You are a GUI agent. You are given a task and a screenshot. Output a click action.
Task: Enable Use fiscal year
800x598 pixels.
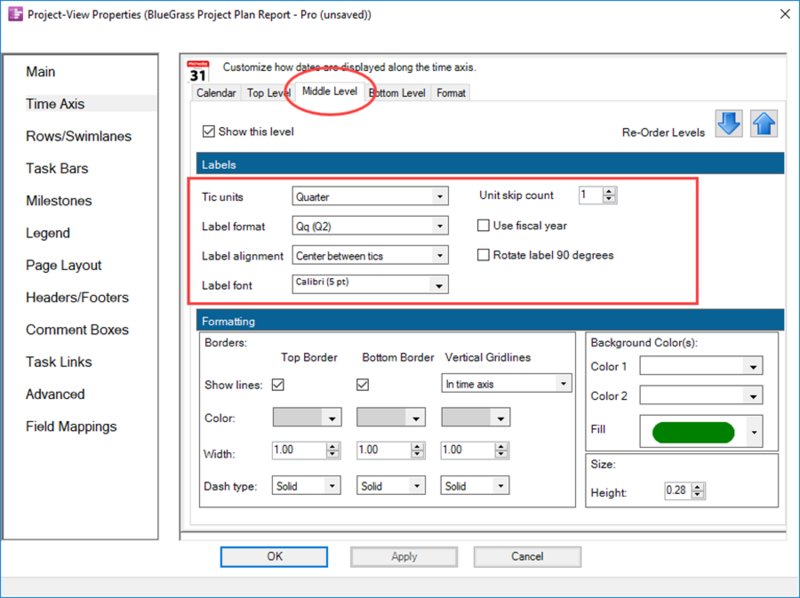pyautogui.click(x=483, y=226)
